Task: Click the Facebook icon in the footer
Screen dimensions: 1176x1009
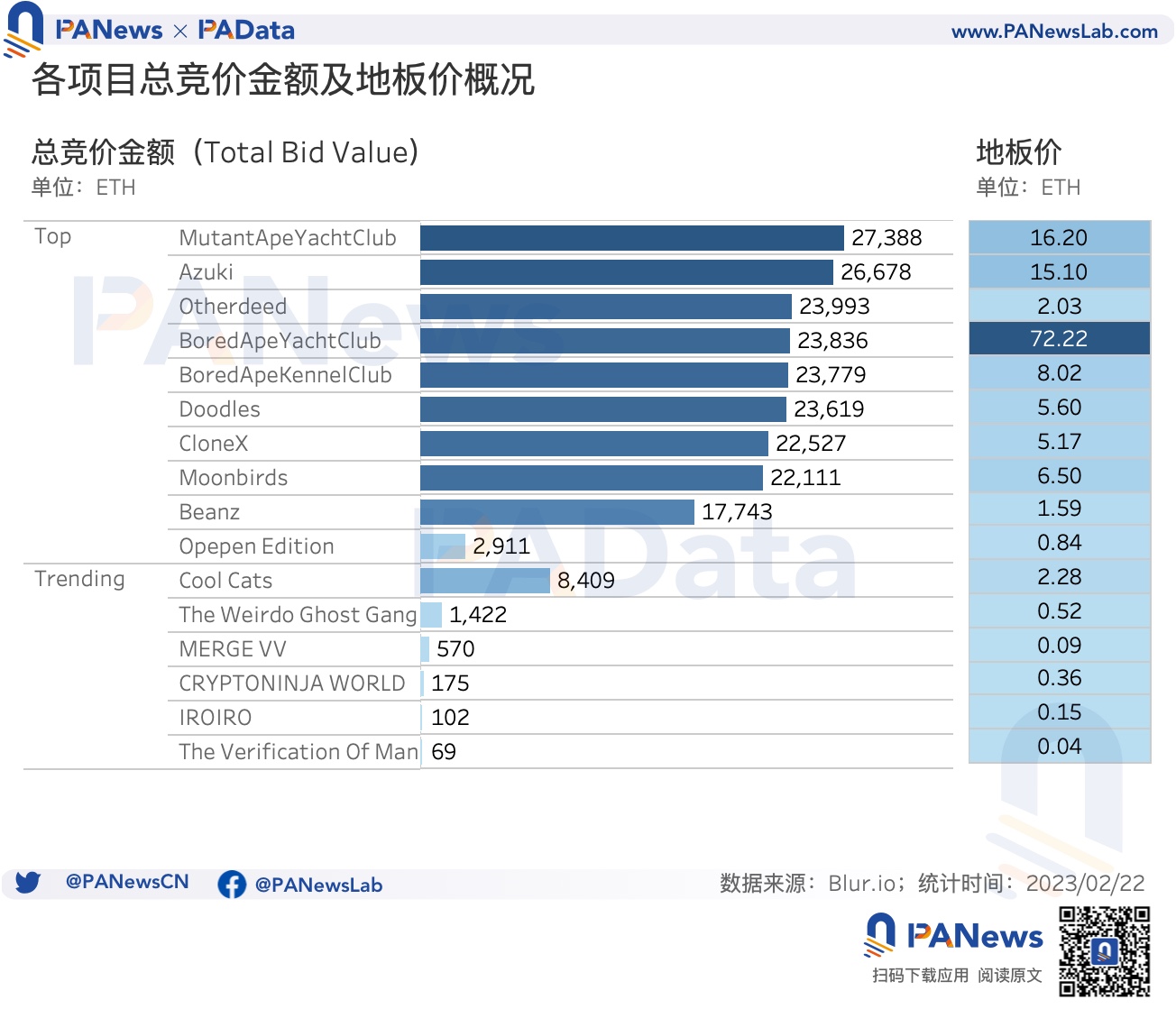Action: 233,885
